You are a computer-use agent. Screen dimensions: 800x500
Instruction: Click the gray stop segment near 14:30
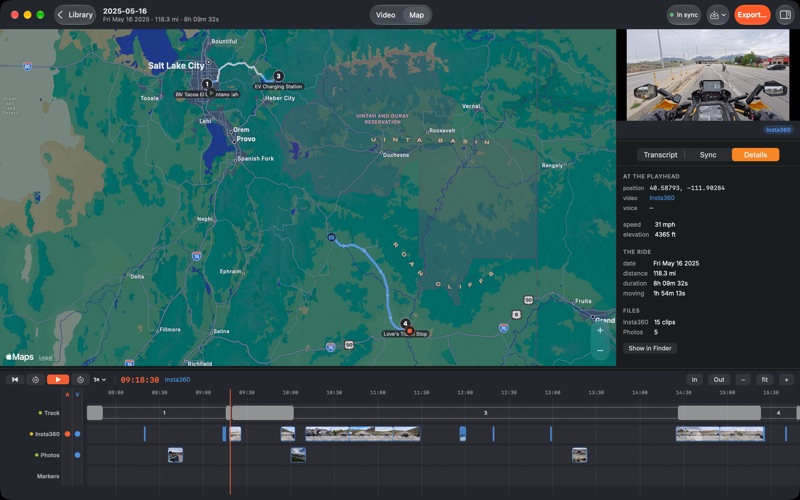pos(719,413)
